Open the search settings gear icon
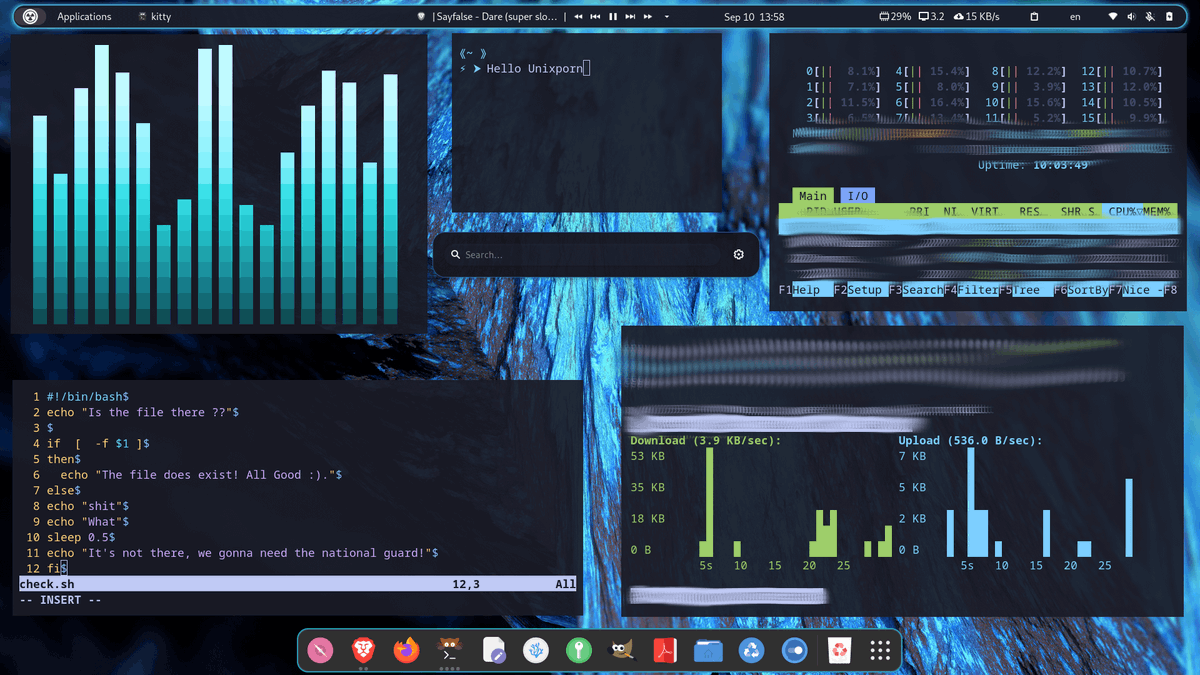This screenshot has height=675, width=1200. 739,255
